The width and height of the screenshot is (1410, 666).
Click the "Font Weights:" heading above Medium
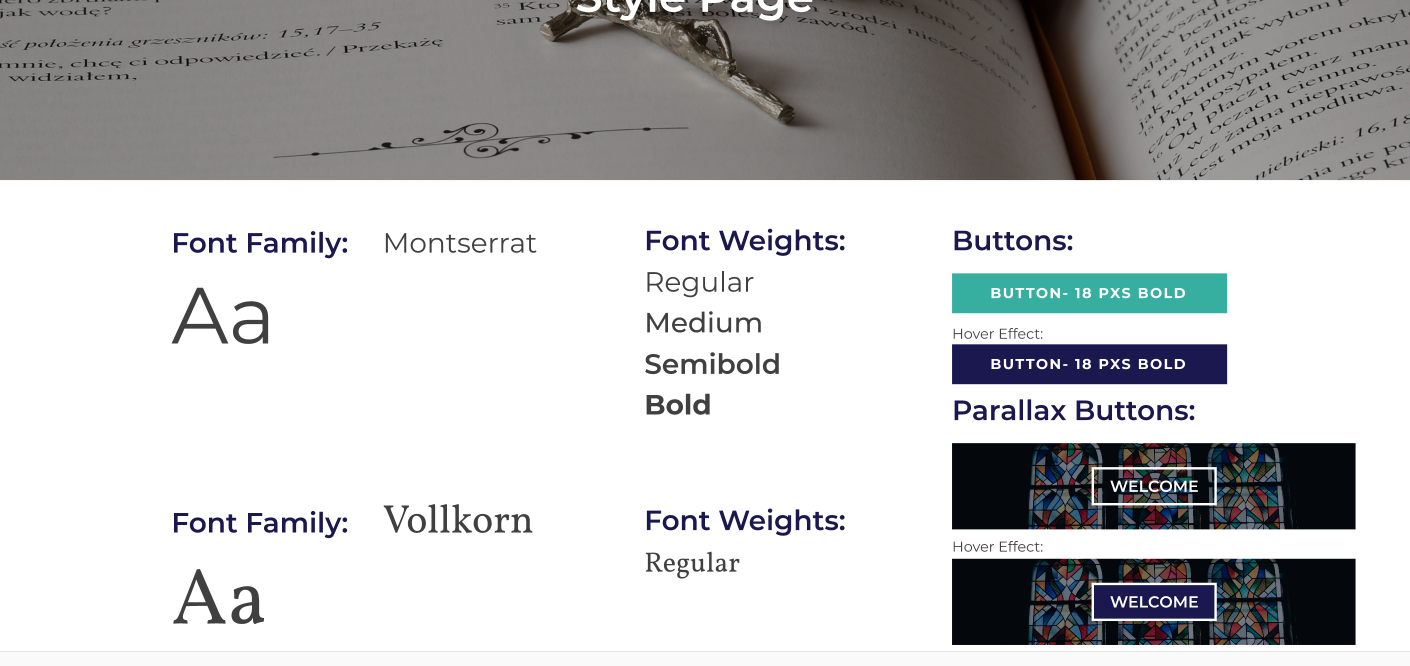745,241
